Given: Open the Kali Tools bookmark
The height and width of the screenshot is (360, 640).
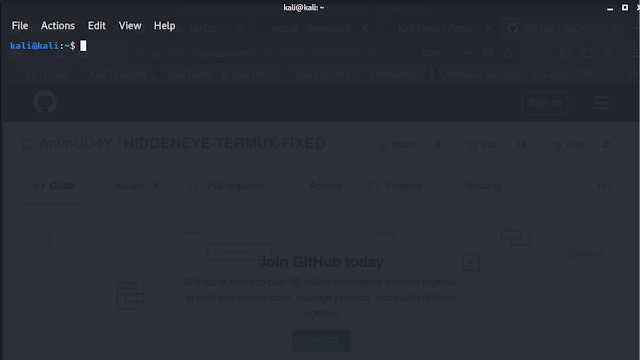Looking at the screenshot, I should (x=183, y=75).
